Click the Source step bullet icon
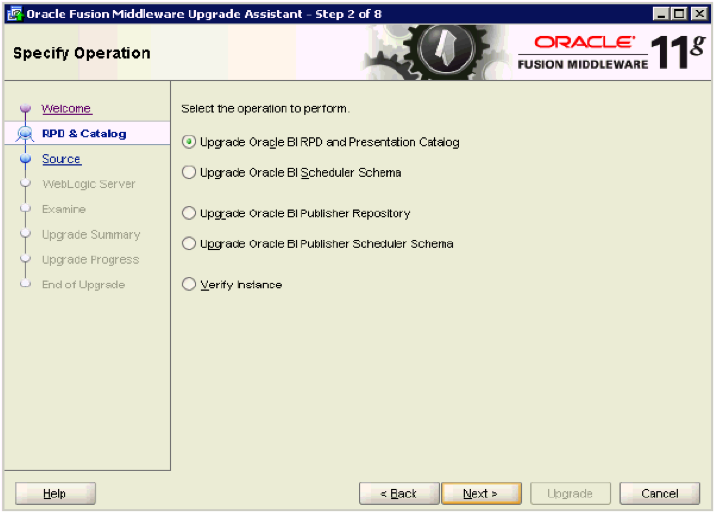Screen dimensions: 714x513 tap(26, 158)
